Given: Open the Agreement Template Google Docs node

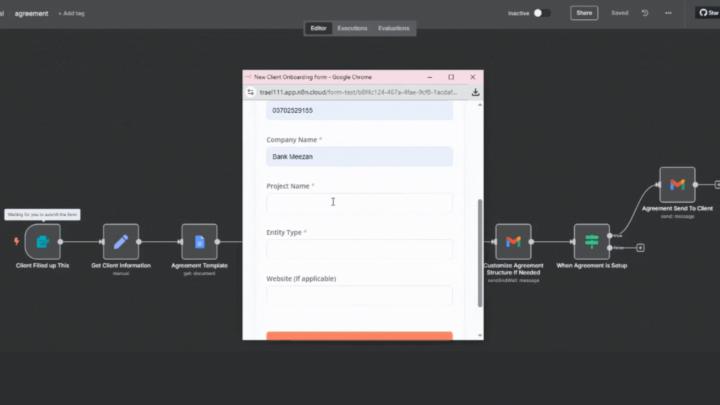Looking at the screenshot, I should 199,242.
